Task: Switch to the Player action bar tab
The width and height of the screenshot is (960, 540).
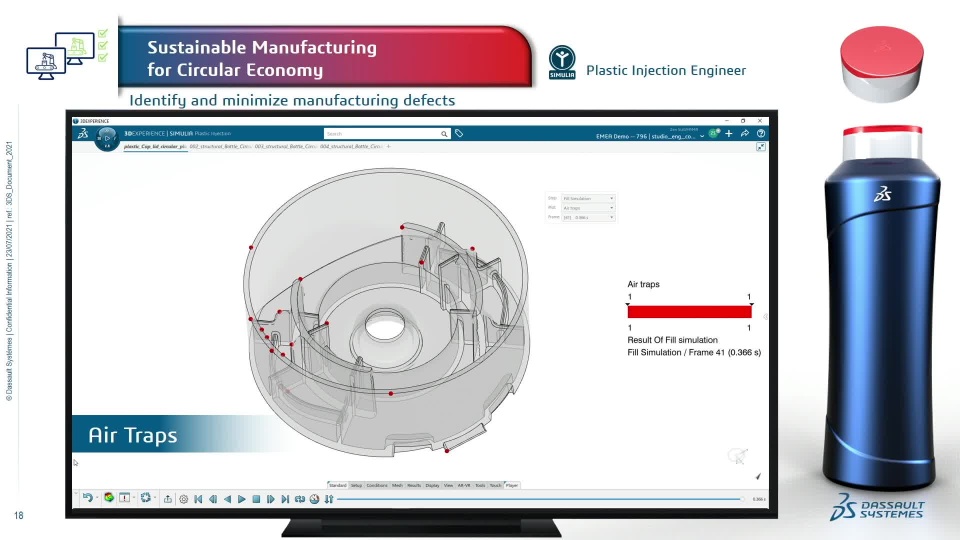Action: coord(512,485)
